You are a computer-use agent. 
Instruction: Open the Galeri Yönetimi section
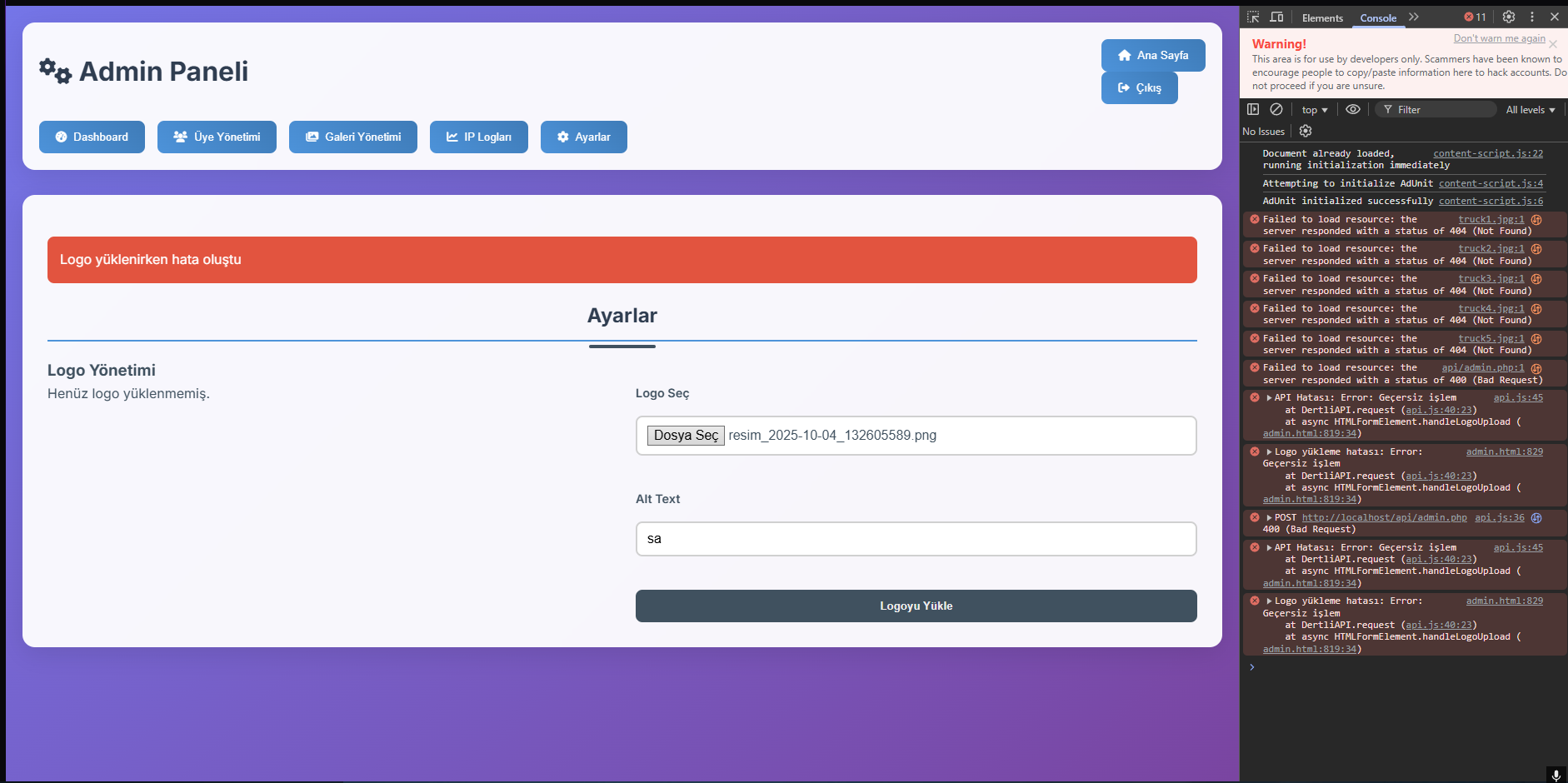click(353, 137)
